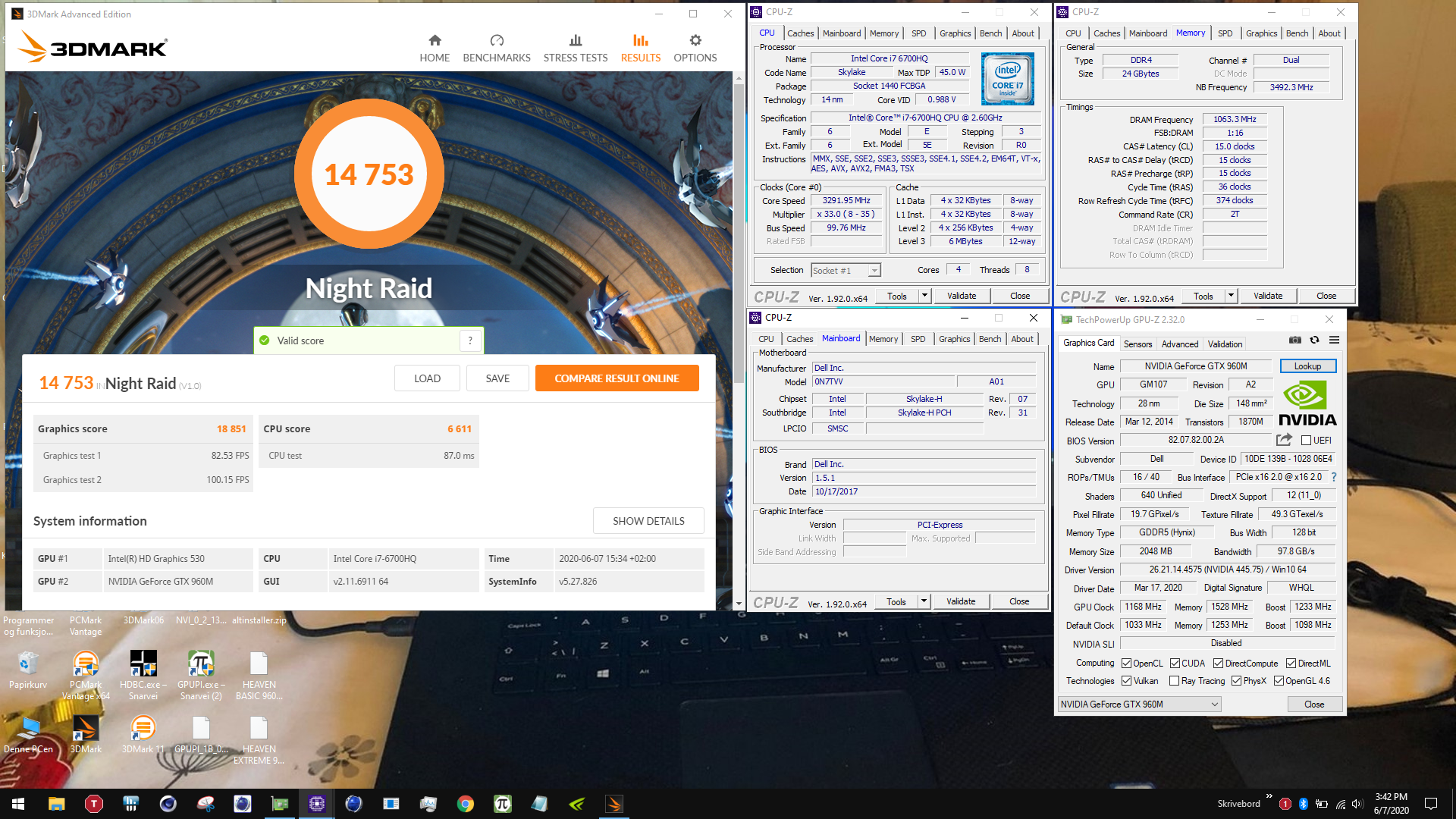This screenshot has height=819, width=1456.
Task: Refresh GPU-Z data
Action: [x=1314, y=340]
